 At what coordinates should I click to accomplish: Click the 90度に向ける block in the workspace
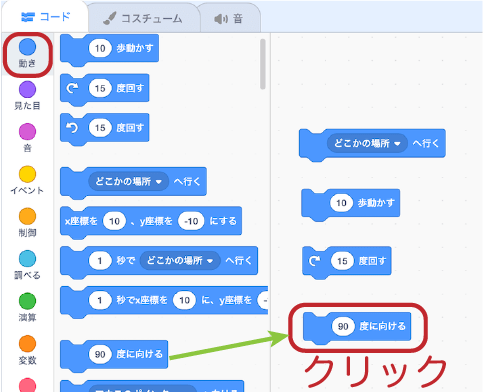pos(357,327)
